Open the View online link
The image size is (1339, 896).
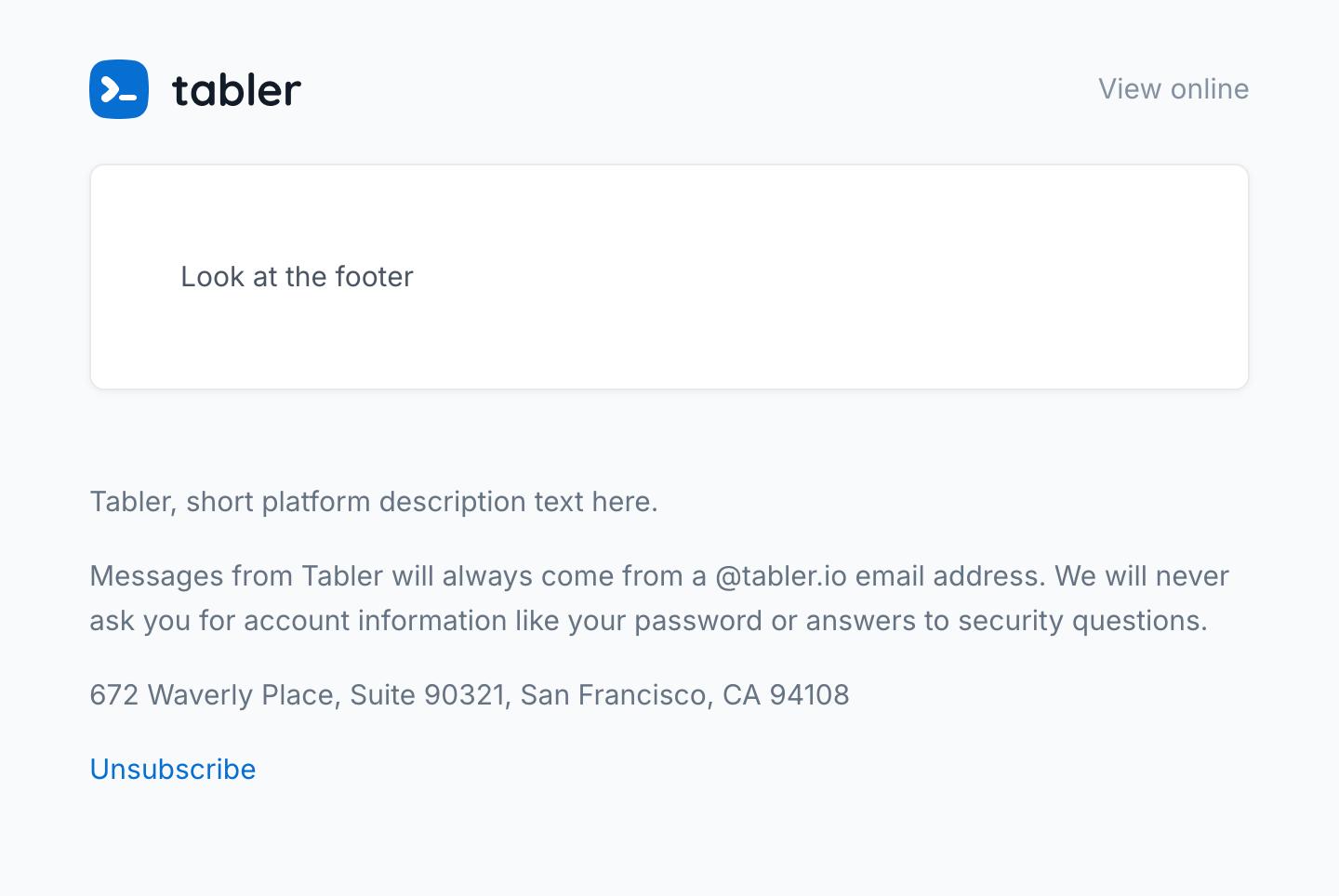1173,89
